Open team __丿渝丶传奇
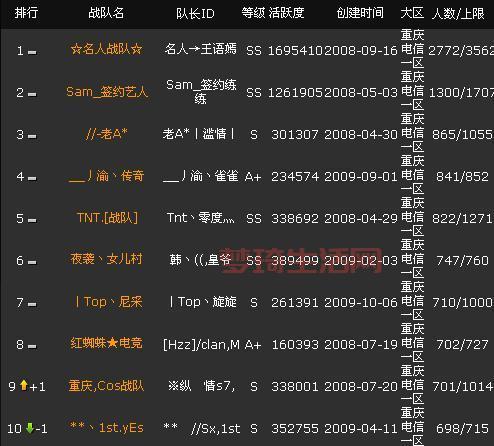The width and height of the screenshot is (494, 446). point(106,176)
